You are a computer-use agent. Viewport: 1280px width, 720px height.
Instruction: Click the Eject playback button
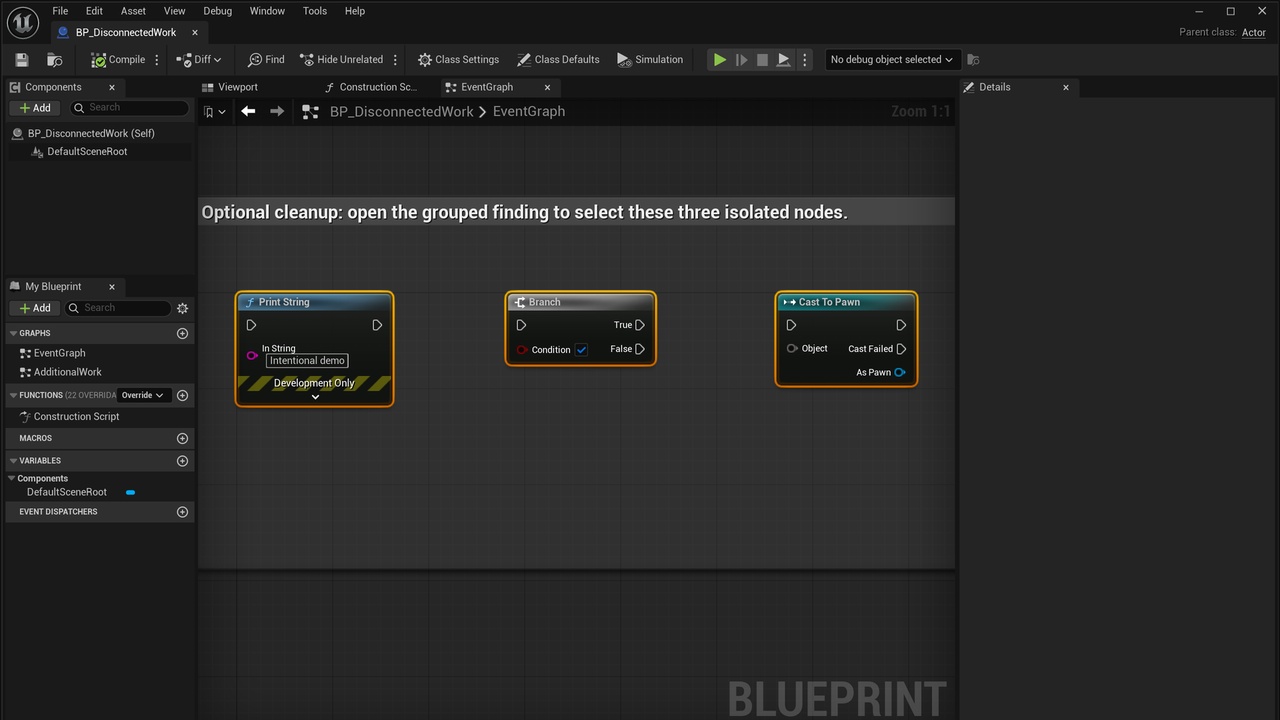(784, 60)
